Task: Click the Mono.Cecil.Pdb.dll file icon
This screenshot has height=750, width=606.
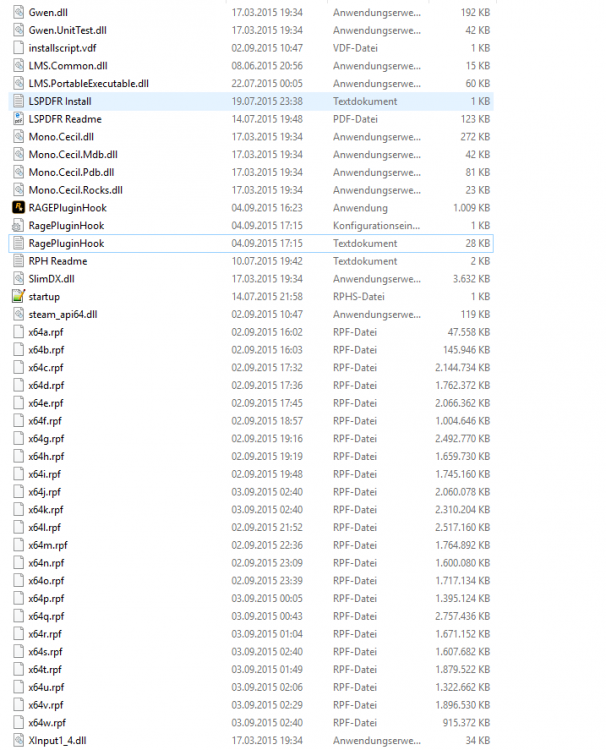Action: pyautogui.click(x=18, y=172)
